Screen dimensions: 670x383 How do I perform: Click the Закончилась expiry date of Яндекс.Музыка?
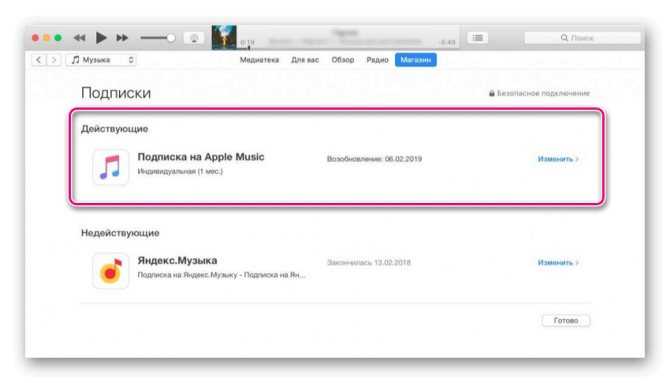[369, 262]
